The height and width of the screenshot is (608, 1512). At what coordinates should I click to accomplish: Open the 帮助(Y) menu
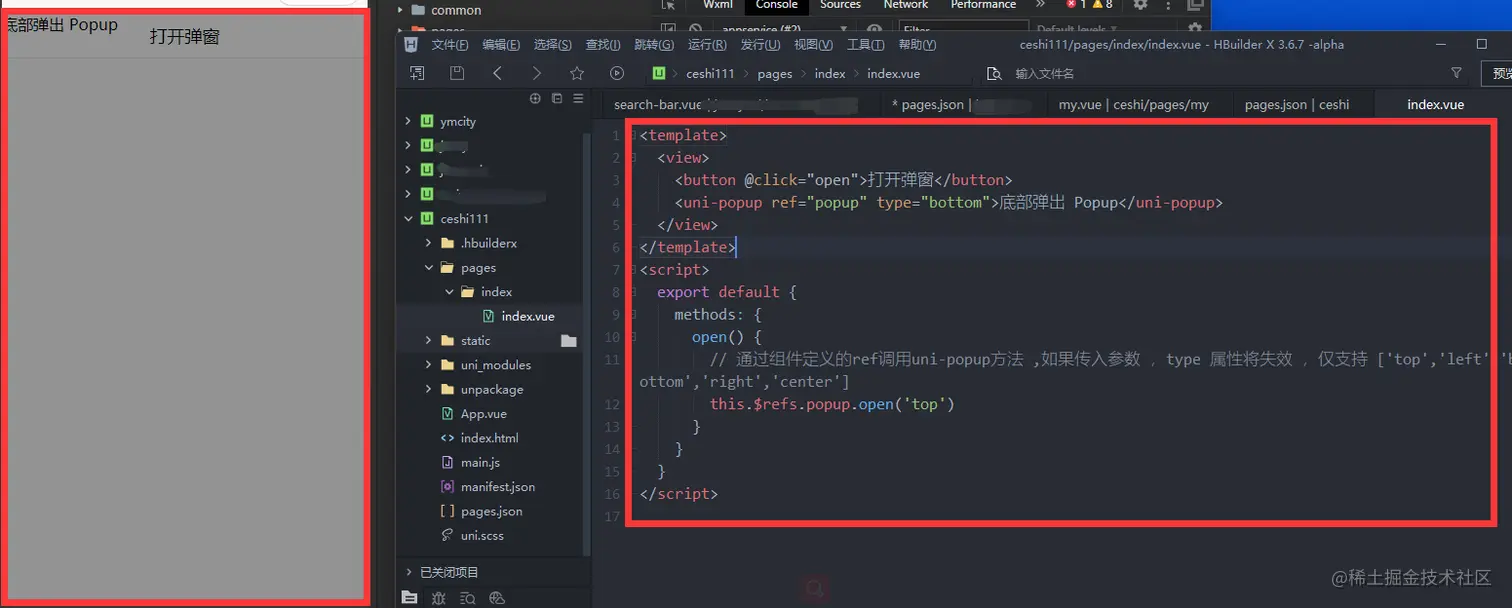coord(917,44)
